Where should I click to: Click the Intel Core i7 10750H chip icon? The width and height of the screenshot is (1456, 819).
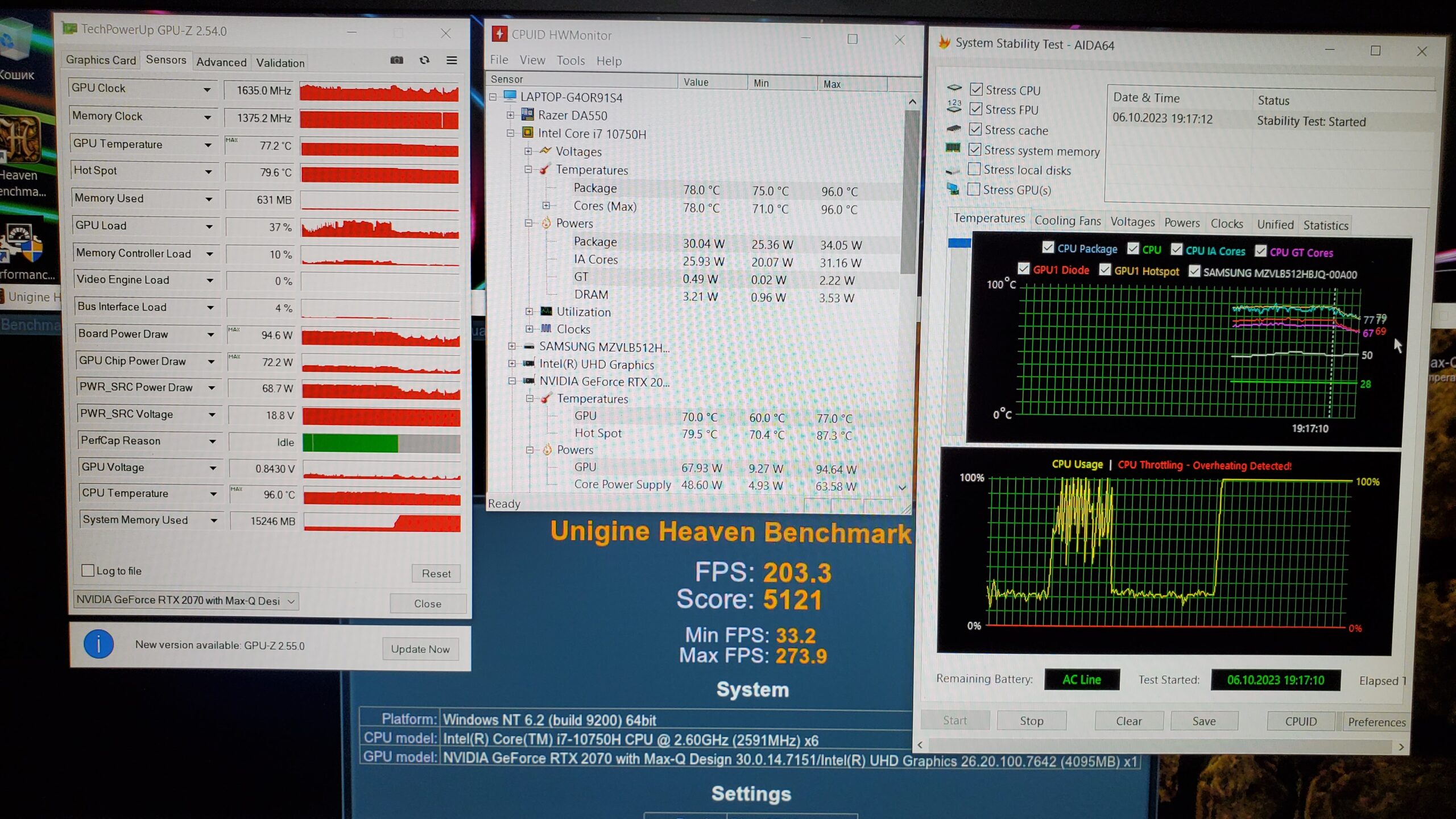point(528,133)
